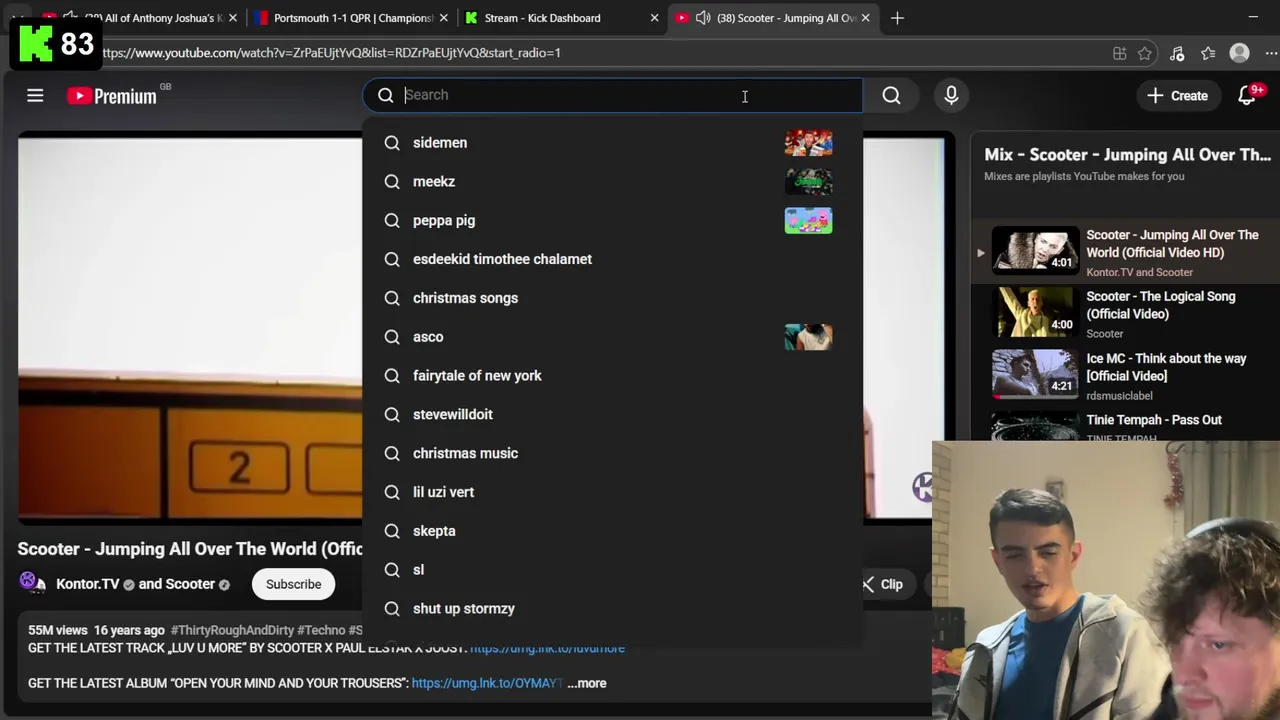The image size is (1280, 720).
Task: Open the notifications bell
Action: [x=1247, y=95]
